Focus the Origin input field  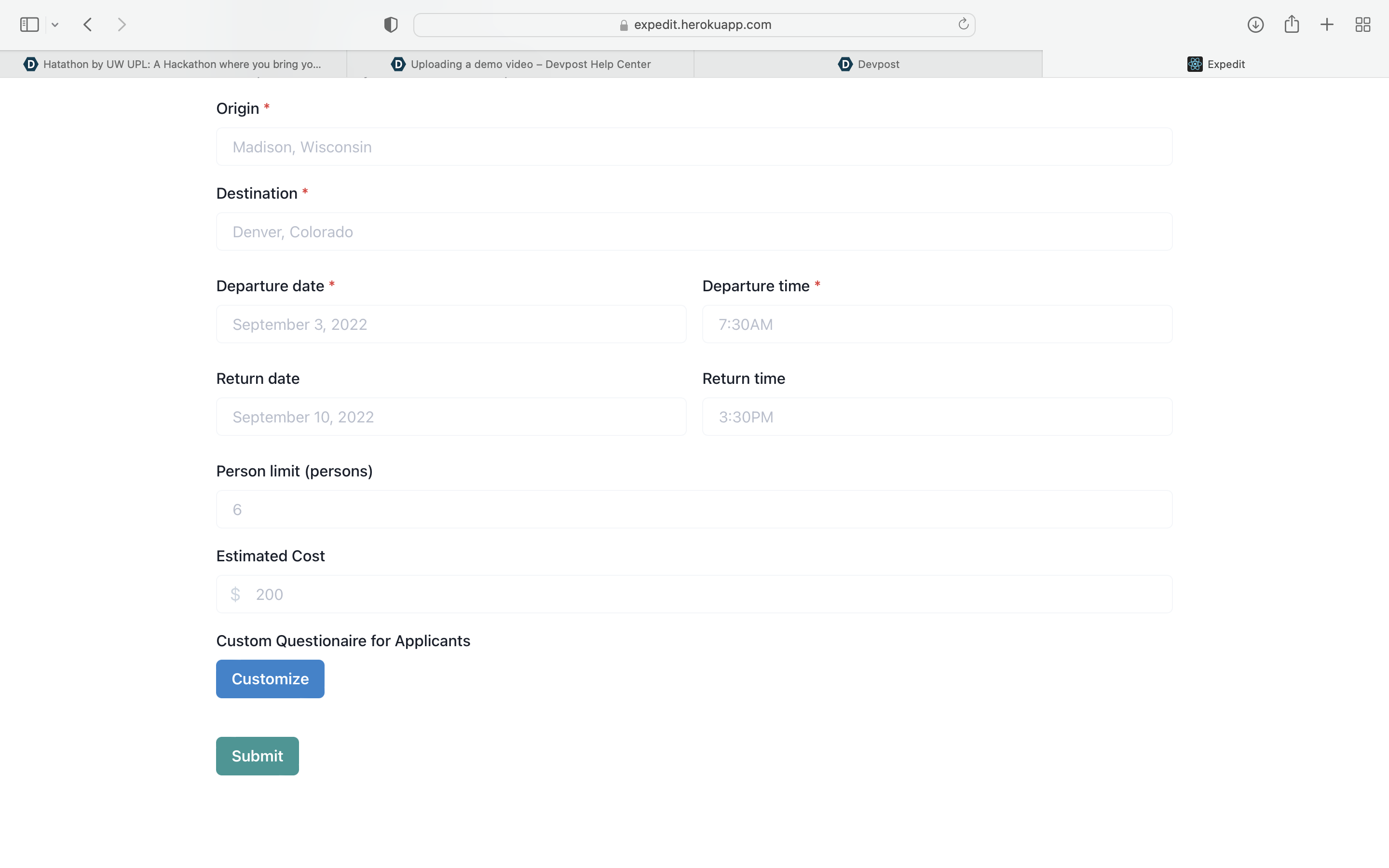(x=694, y=147)
